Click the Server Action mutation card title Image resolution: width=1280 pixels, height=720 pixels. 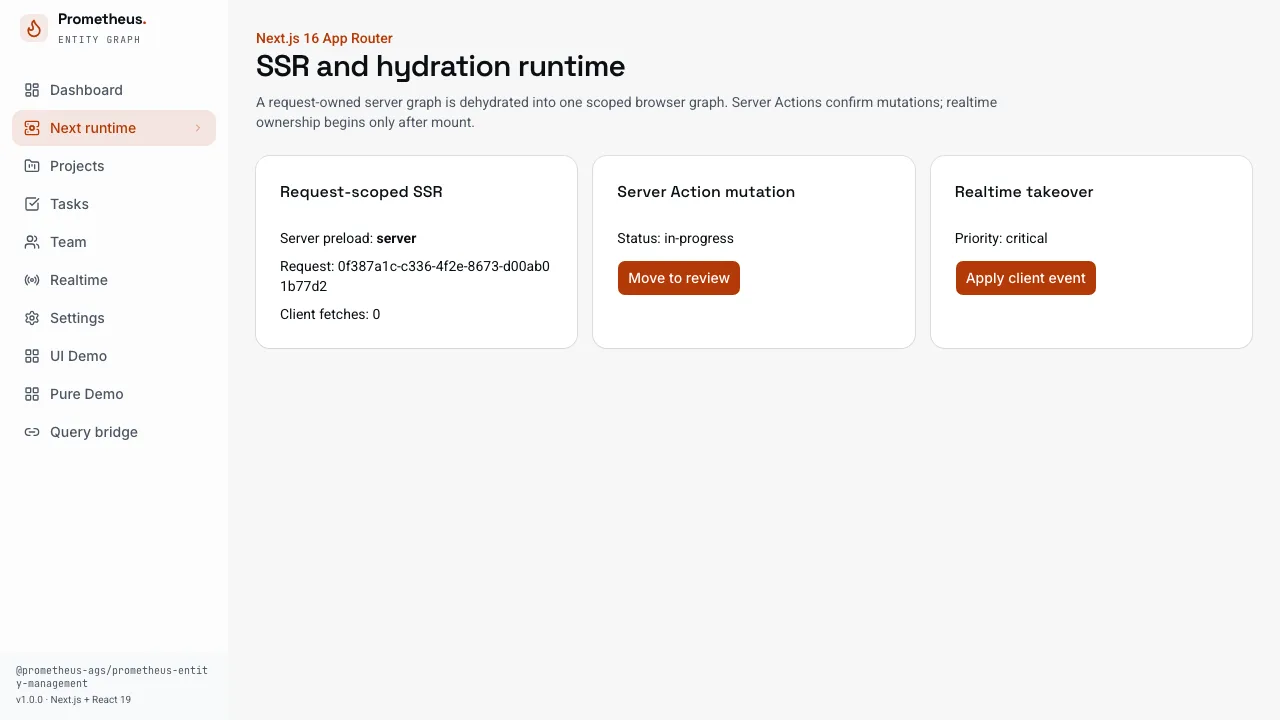tap(706, 192)
